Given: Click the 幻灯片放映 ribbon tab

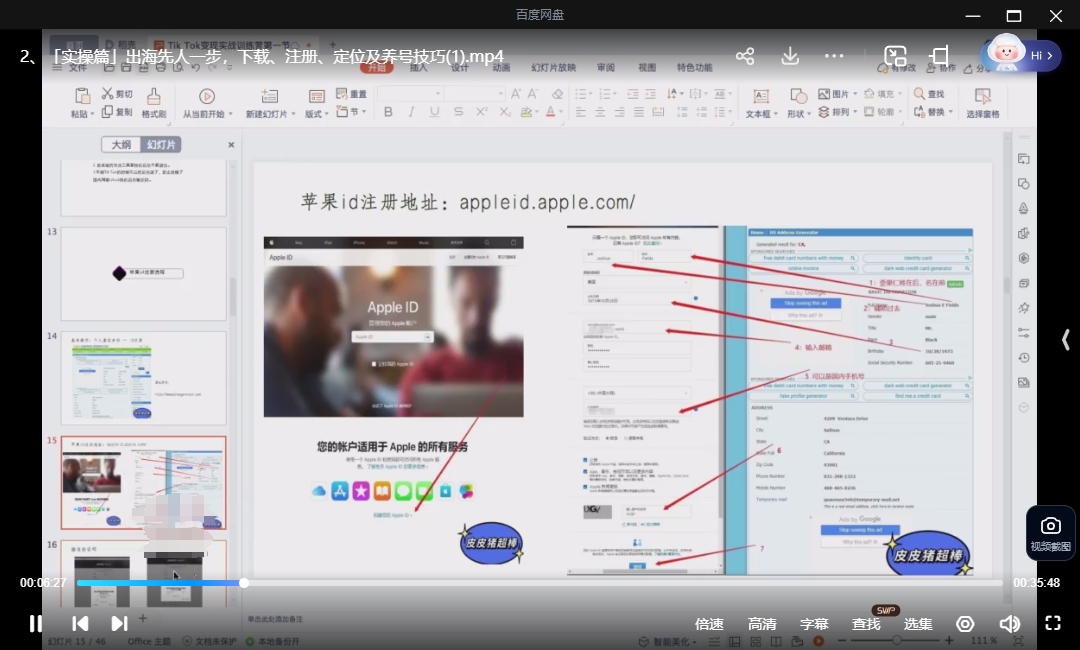Looking at the screenshot, I should 554,67.
